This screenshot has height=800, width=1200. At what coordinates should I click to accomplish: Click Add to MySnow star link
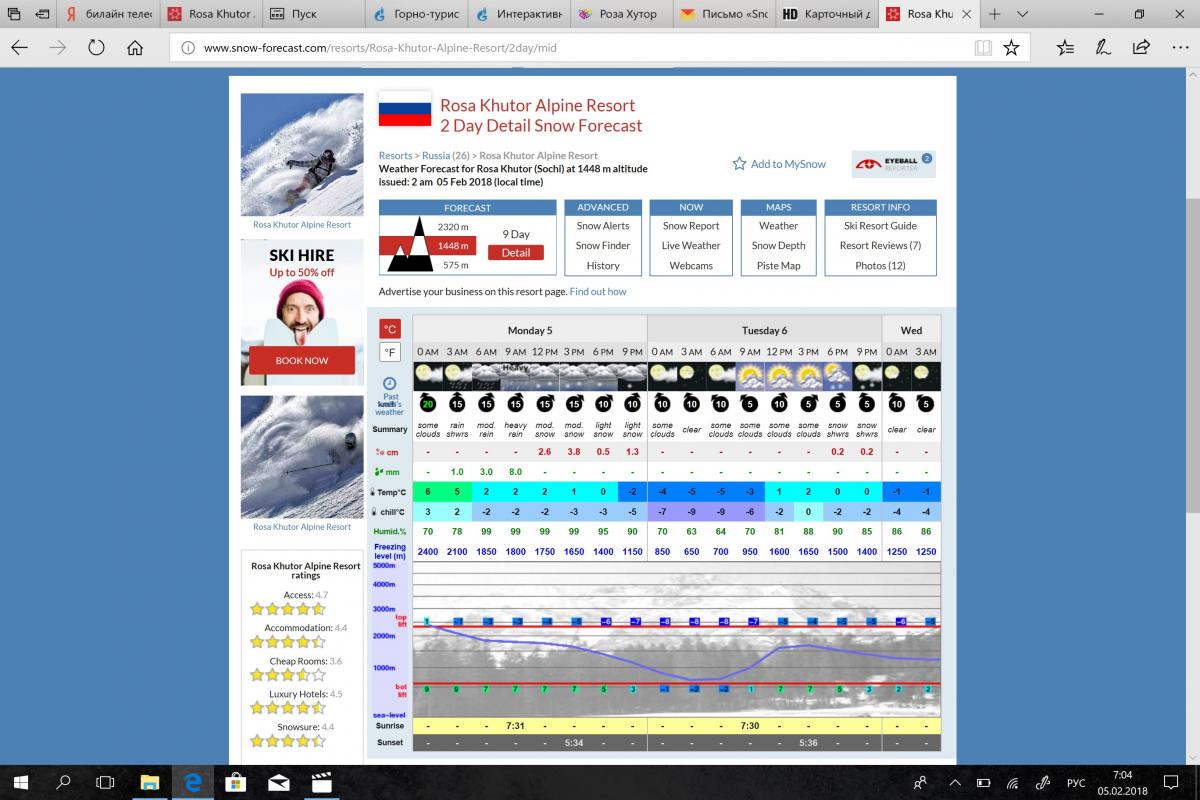click(779, 164)
